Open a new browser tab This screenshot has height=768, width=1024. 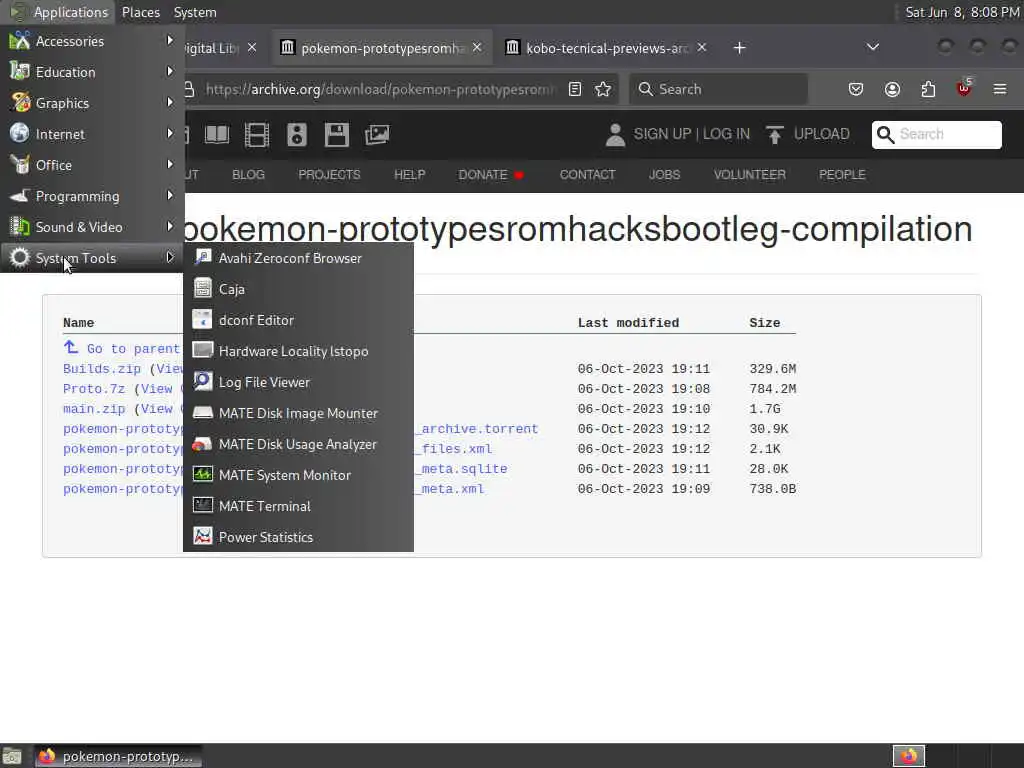pos(739,48)
